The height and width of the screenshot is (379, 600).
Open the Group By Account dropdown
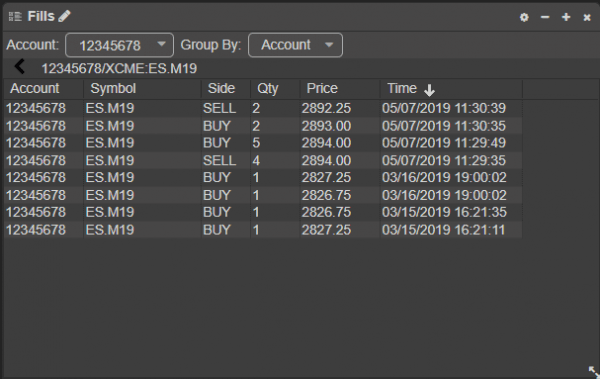(x=295, y=45)
